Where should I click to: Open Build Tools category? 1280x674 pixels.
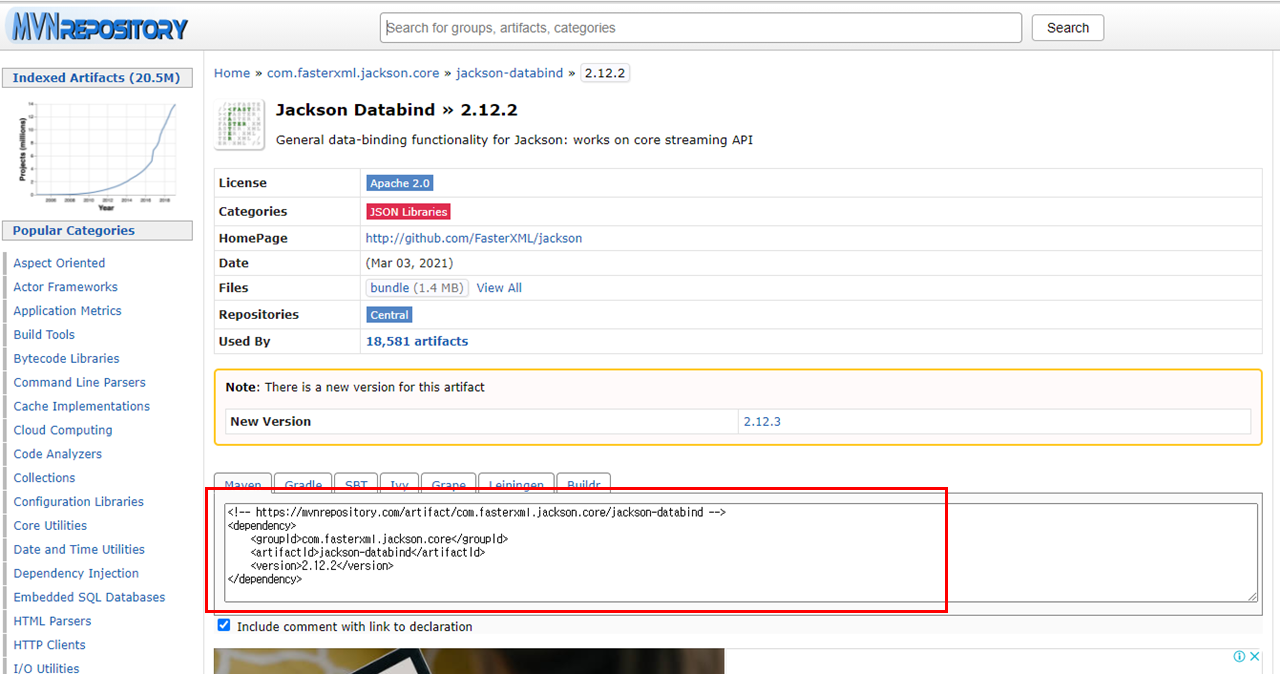tap(44, 335)
